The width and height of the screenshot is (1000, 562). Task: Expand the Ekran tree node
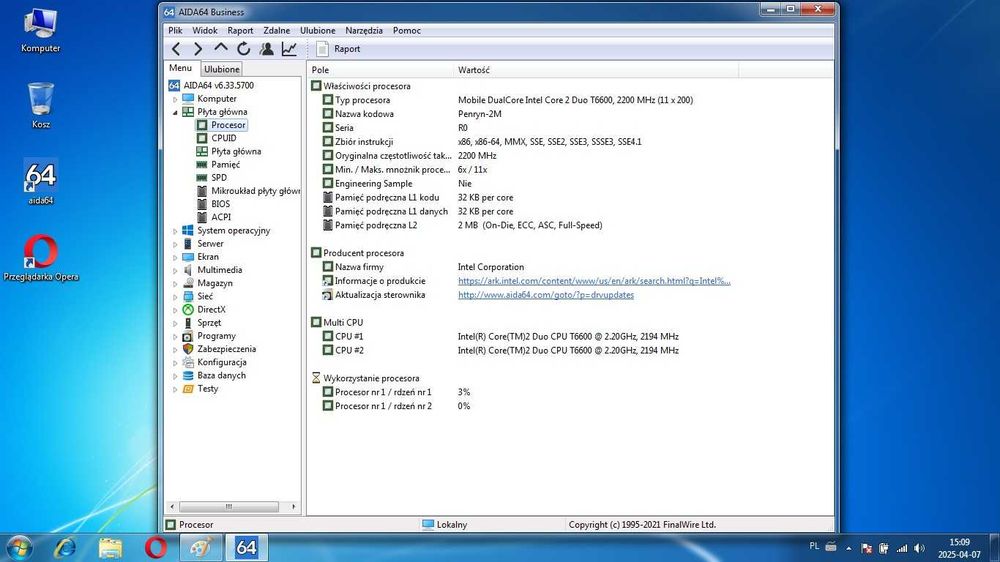[175, 257]
